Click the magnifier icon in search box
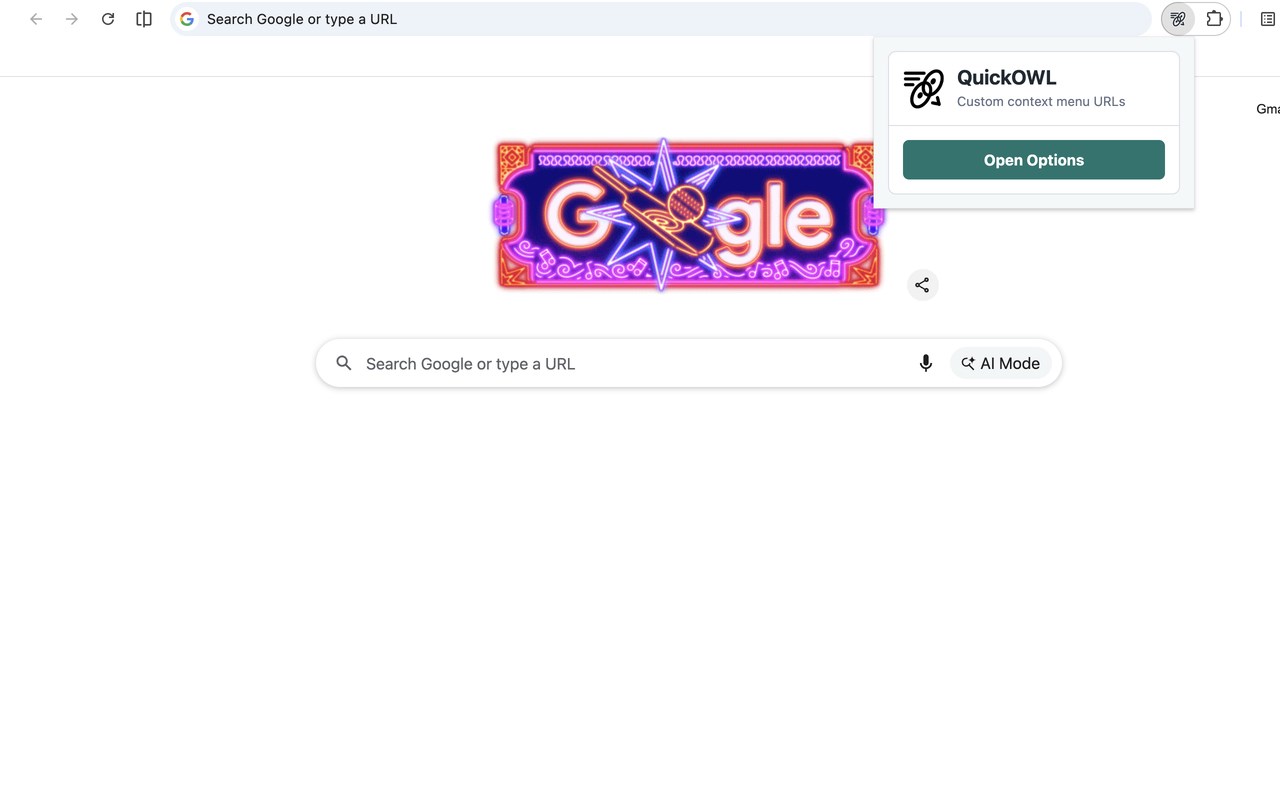 344,363
